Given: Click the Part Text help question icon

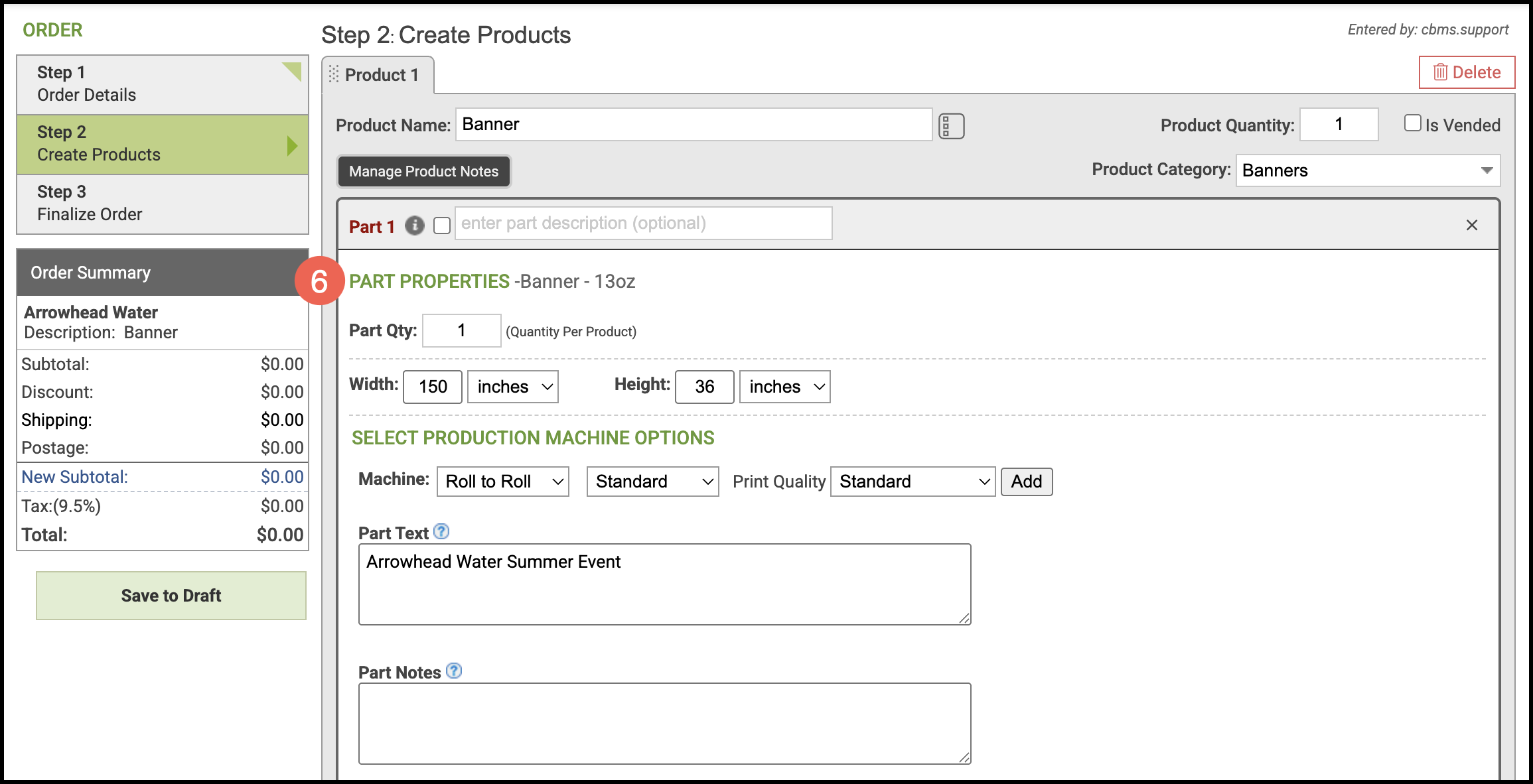Looking at the screenshot, I should (x=441, y=532).
